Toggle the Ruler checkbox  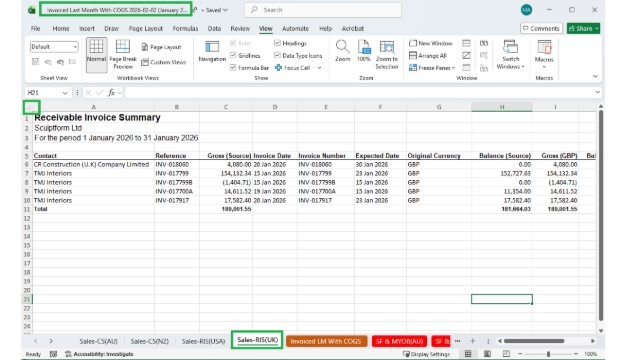tap(233, 43)
